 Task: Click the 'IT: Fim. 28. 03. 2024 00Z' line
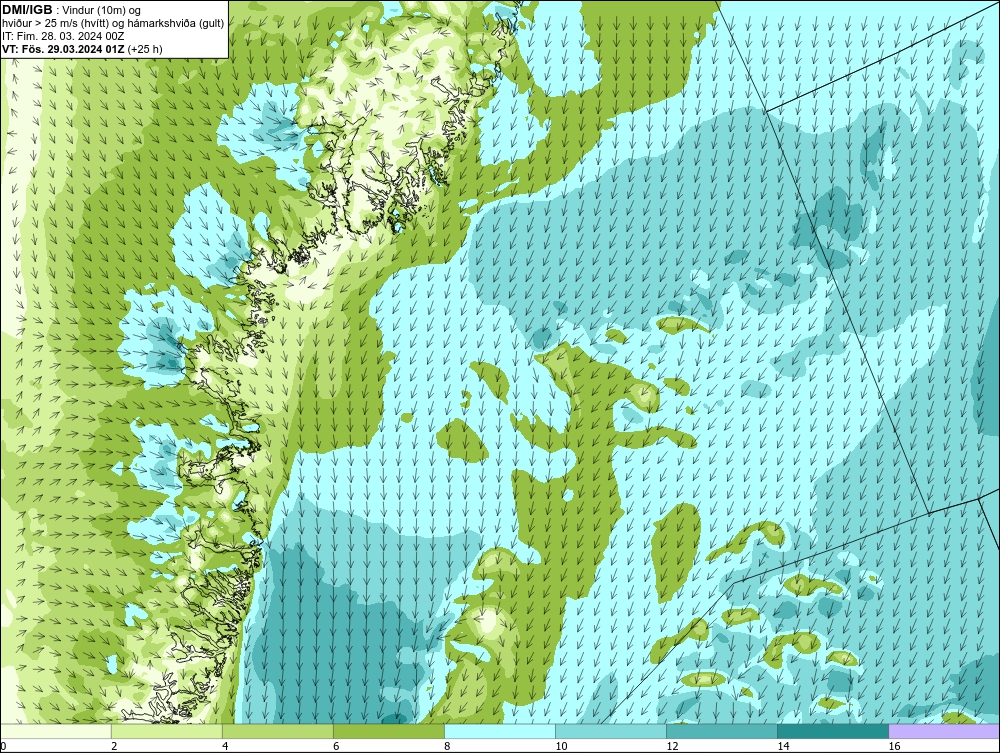point(62,36)
